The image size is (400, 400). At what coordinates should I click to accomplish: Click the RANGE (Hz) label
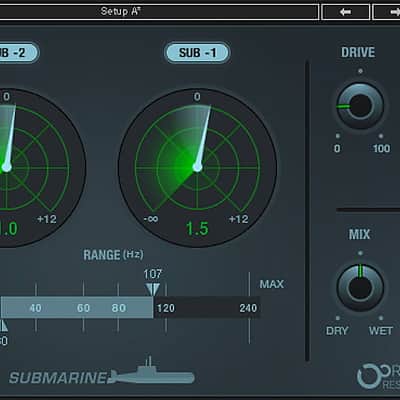[113, 255]
